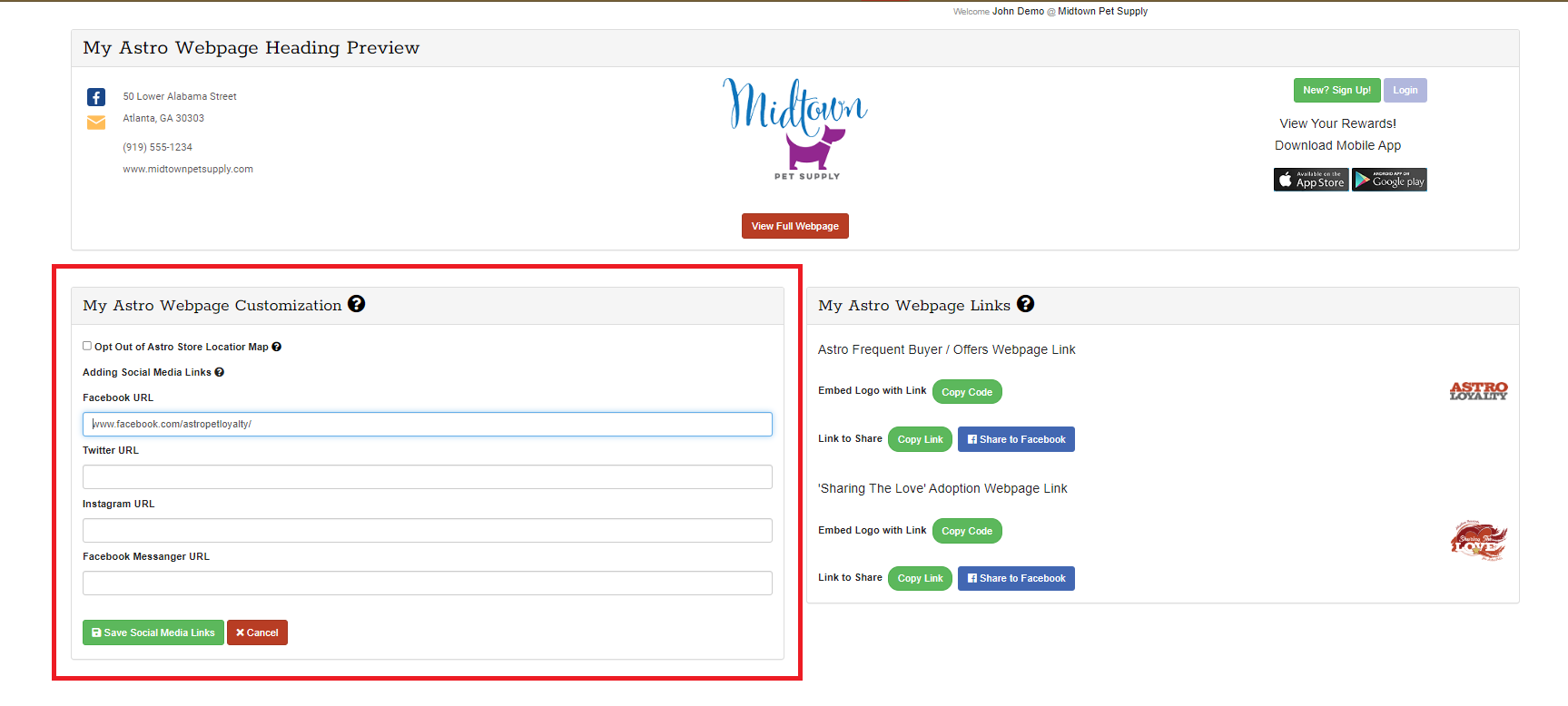Click into the Twitter URL field

[427, 476]
